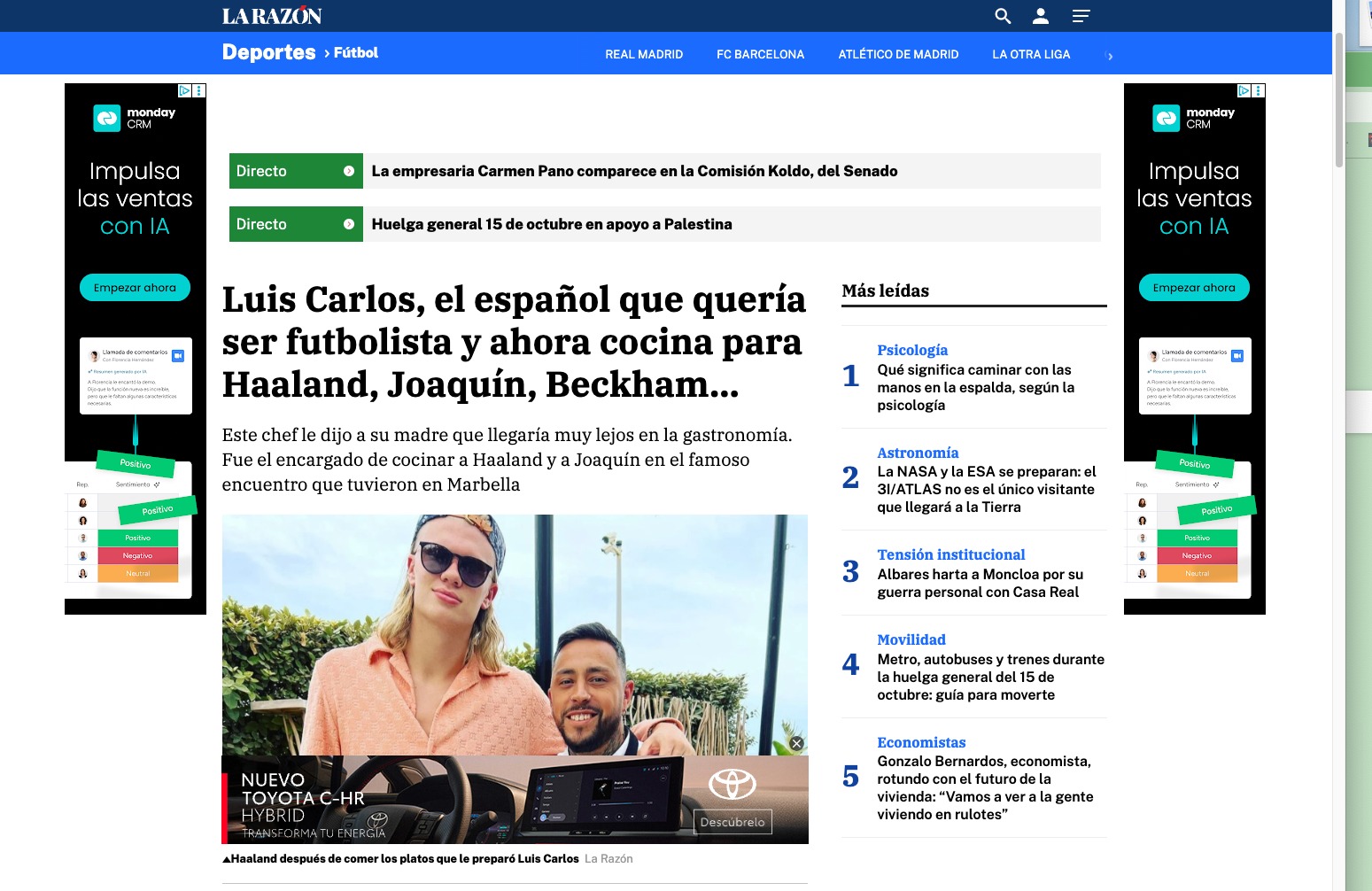Screen dimensions: 1372x891
Task: Select Atlético de Madrid in the navigation
Action: (898, 55)
